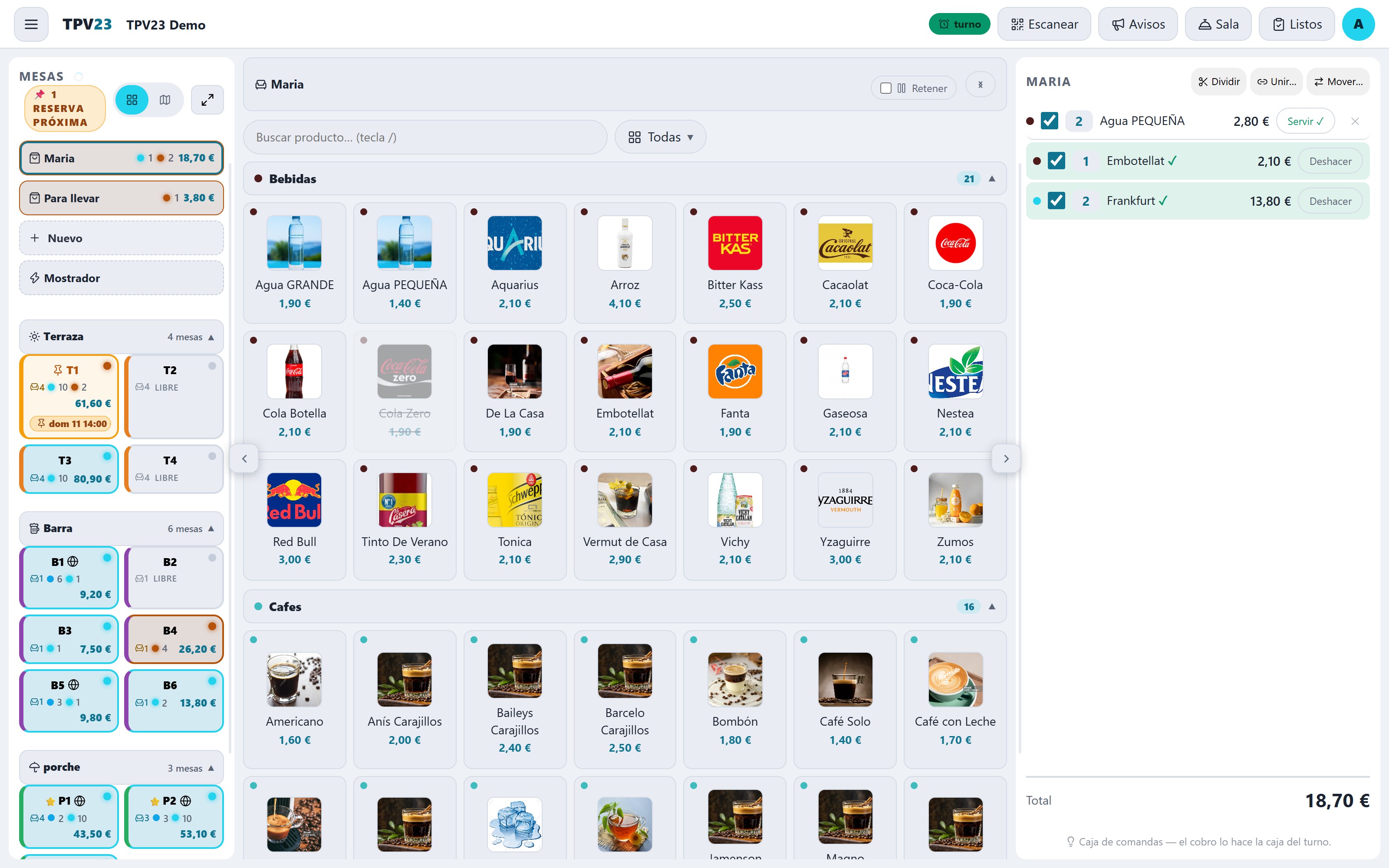Open Avisos notifications
1389x868 pixels.
point(1138,24)
